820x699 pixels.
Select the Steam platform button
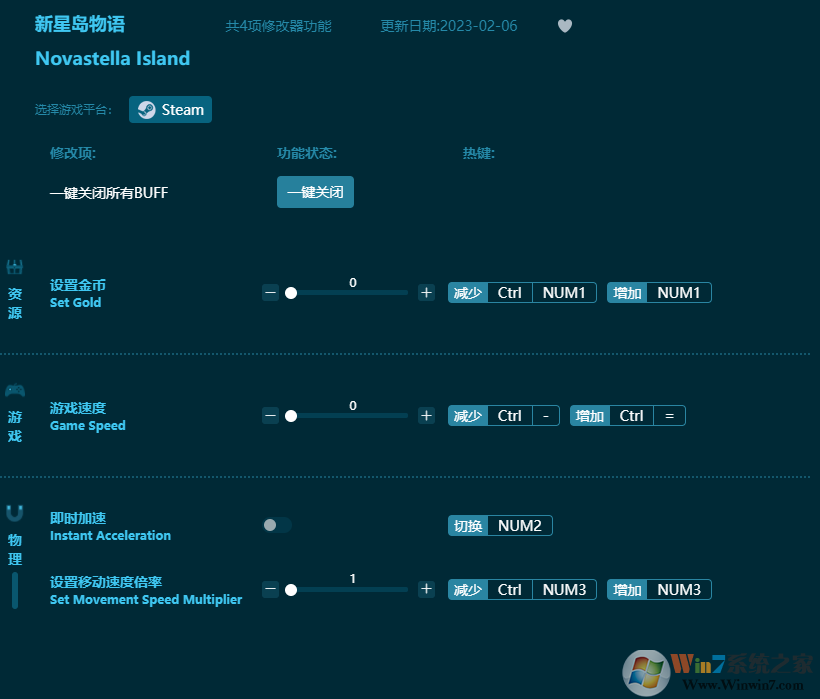click(170, 110)
